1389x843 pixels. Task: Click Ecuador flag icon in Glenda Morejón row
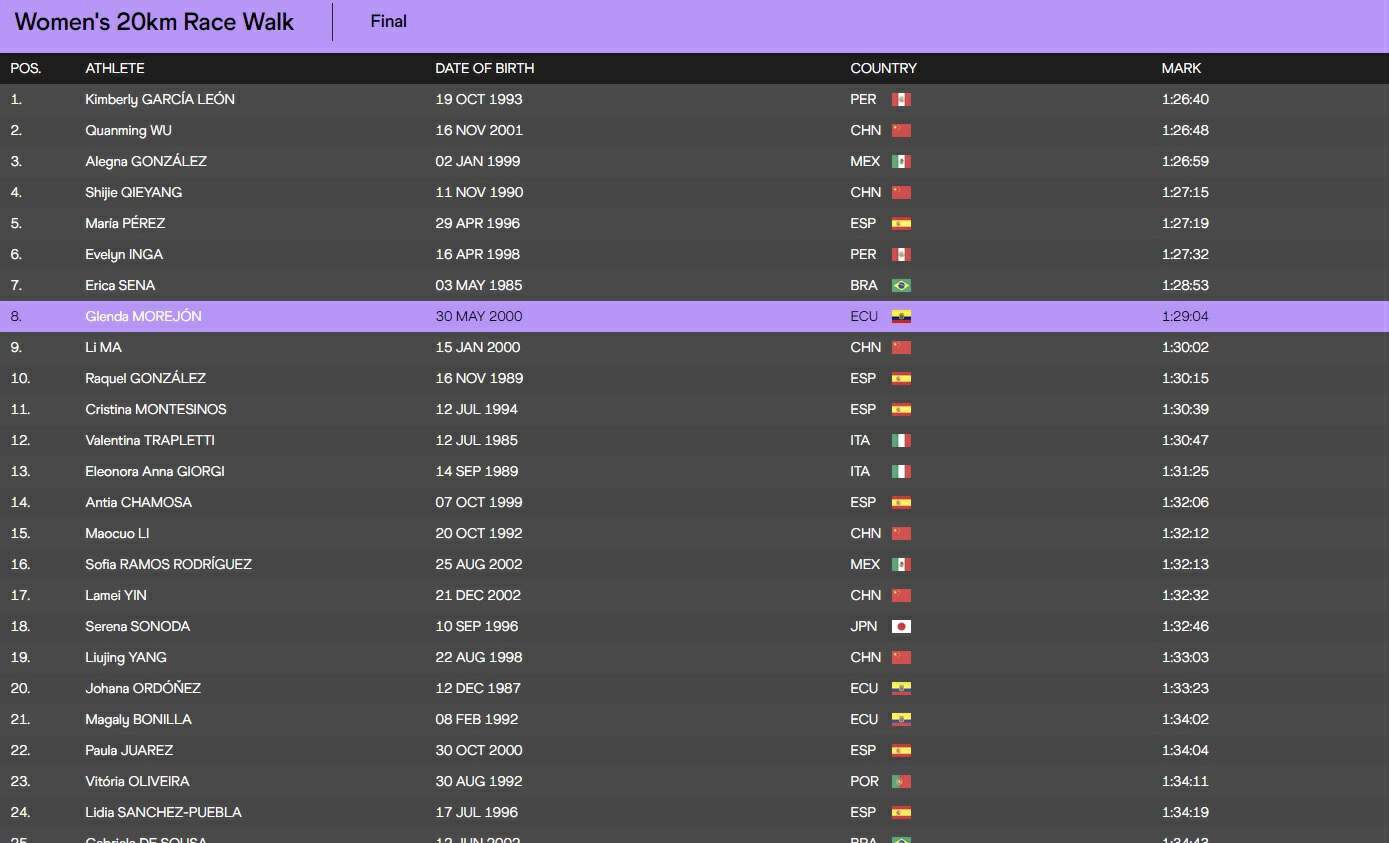coord(901,317)
